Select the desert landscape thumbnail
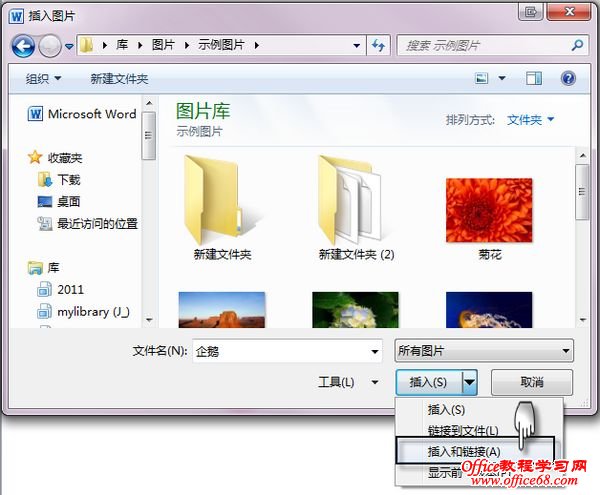 pyautogui.click(x=222, y=309)
